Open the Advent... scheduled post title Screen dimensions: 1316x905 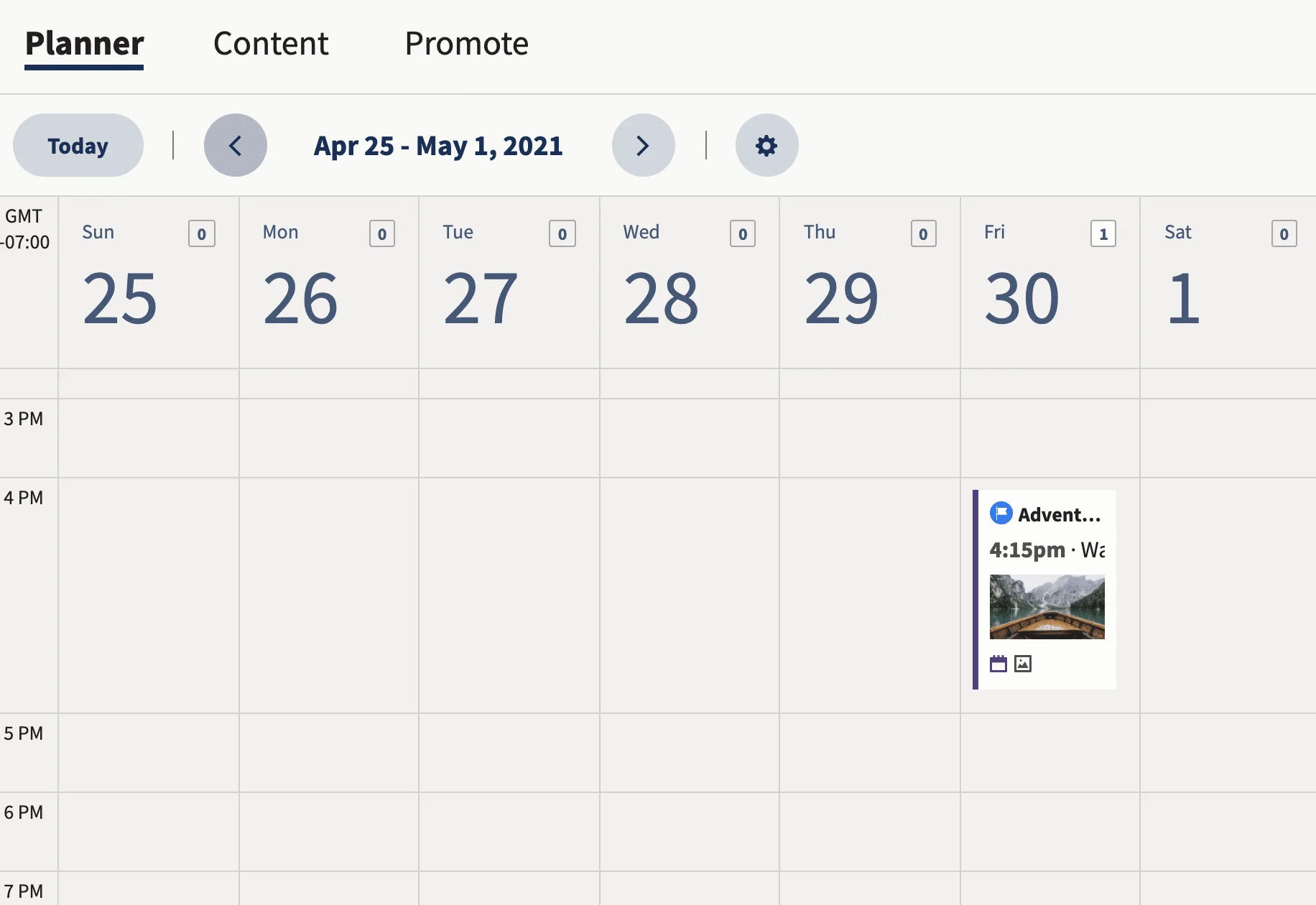pos(1059,514)
